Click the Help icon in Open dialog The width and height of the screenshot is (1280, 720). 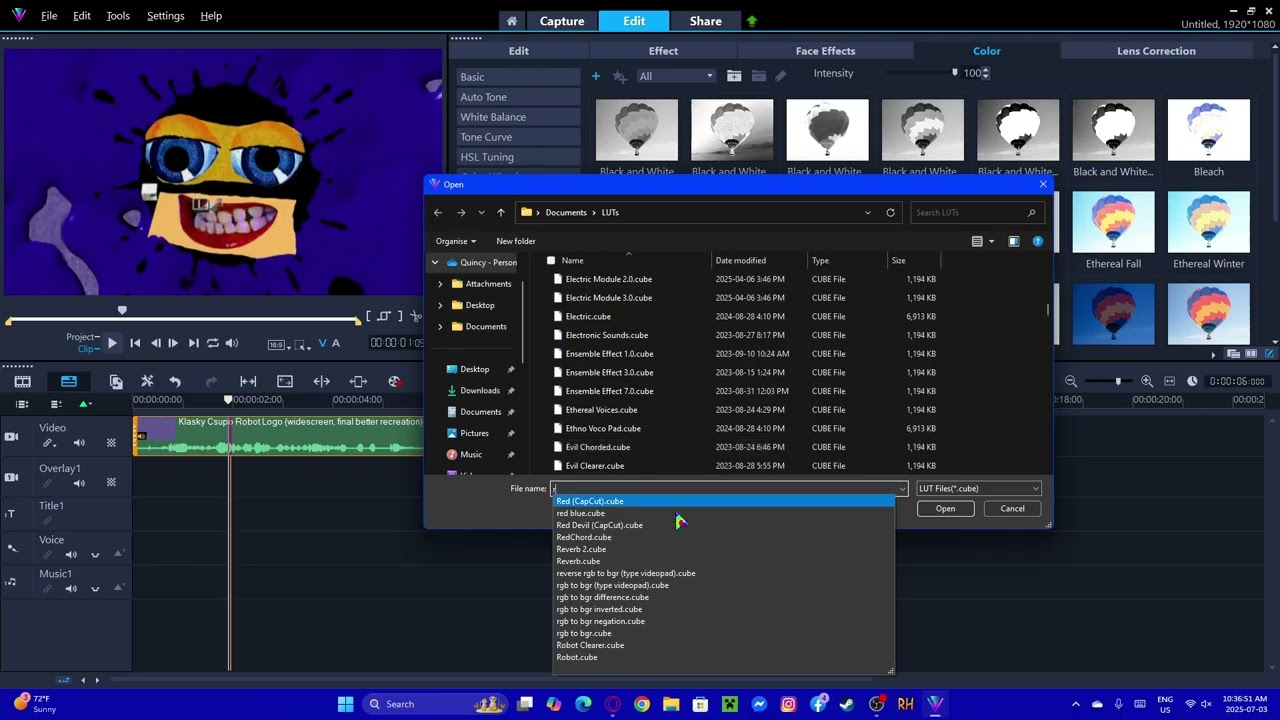coord(1038,241)
